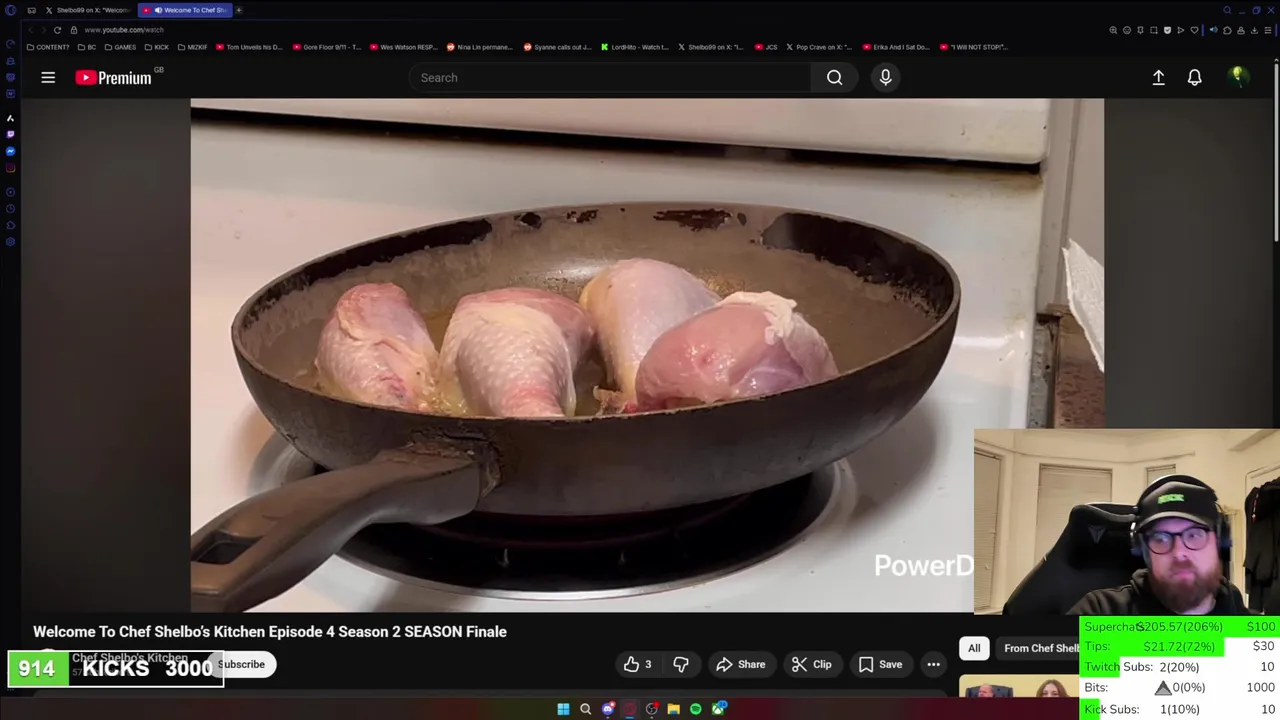Image resolution: width=1280 pixels, height=720 pixels.
Task: Click browser snapshot capture icon
Action: pyautogui.click(x=1154, y=30)
